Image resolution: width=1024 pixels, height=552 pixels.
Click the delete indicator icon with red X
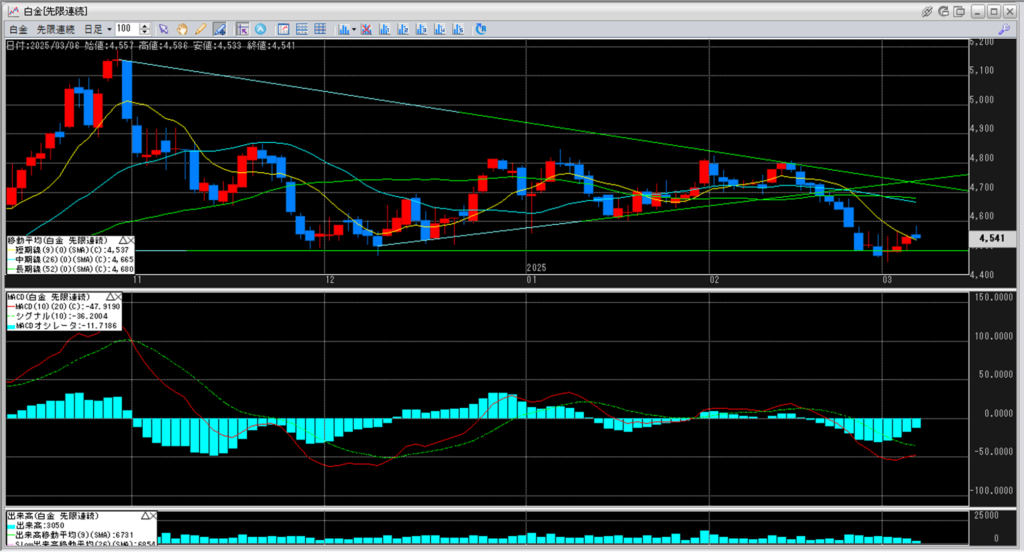click(x=366, y=29)
